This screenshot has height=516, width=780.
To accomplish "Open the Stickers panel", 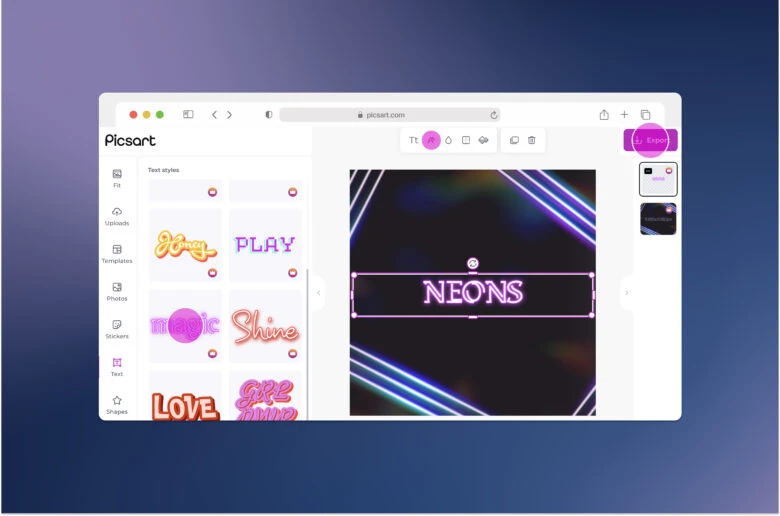I will (117, 329).
